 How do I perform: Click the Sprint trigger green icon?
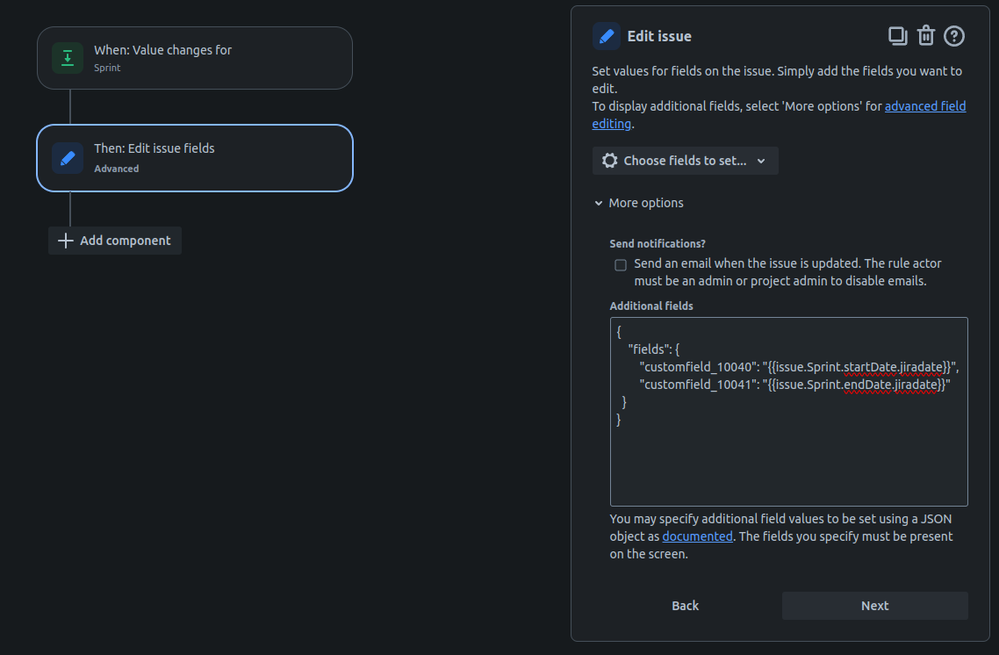point(67,58)
